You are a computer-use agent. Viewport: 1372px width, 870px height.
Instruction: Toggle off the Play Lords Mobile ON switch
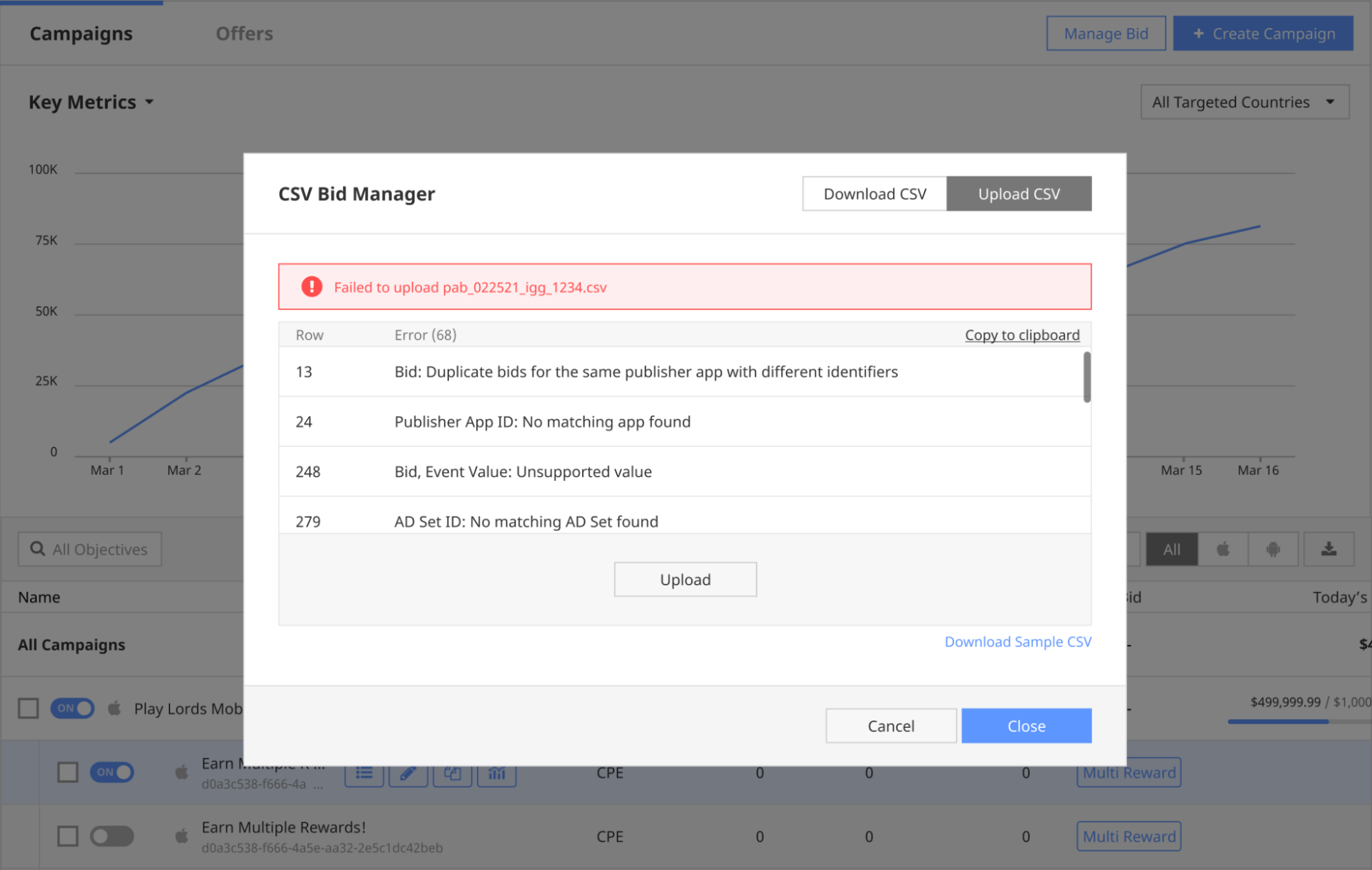point(72,708)
